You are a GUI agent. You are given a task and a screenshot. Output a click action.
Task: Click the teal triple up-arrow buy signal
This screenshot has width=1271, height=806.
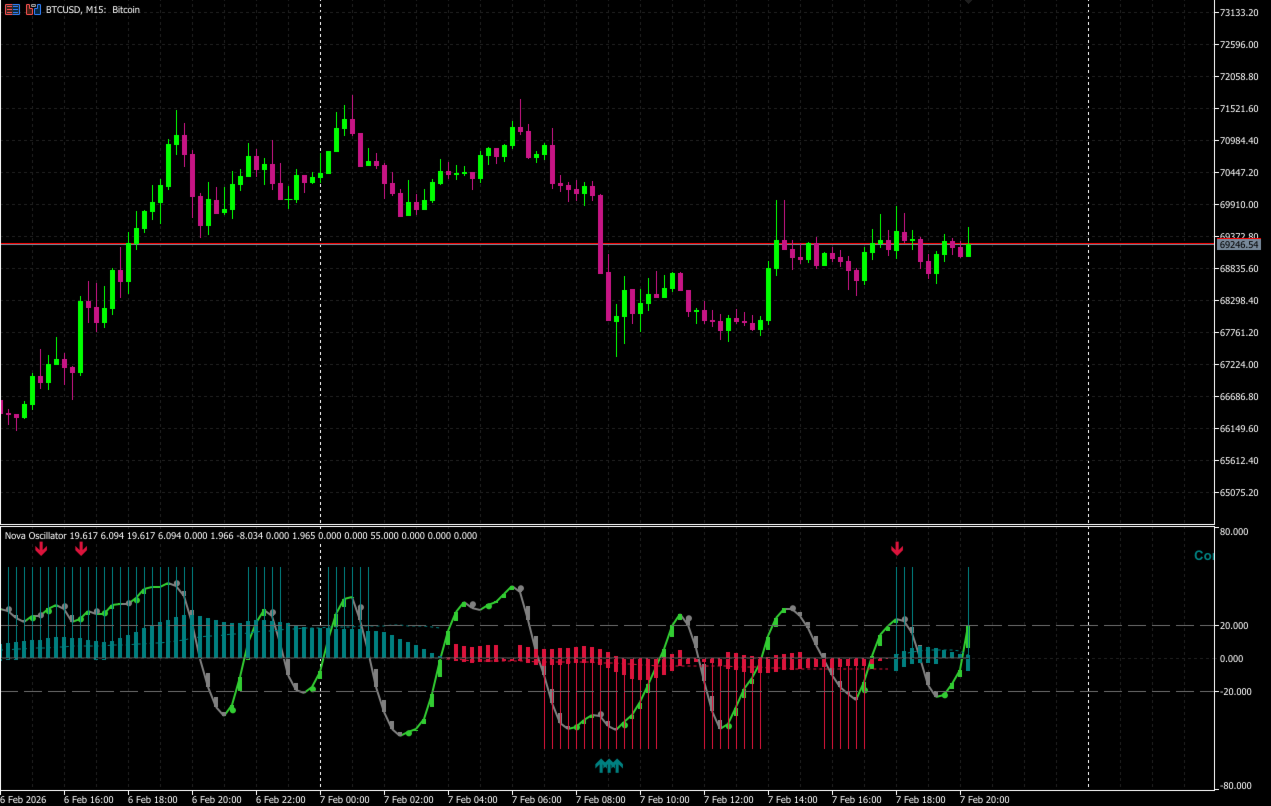609,766
